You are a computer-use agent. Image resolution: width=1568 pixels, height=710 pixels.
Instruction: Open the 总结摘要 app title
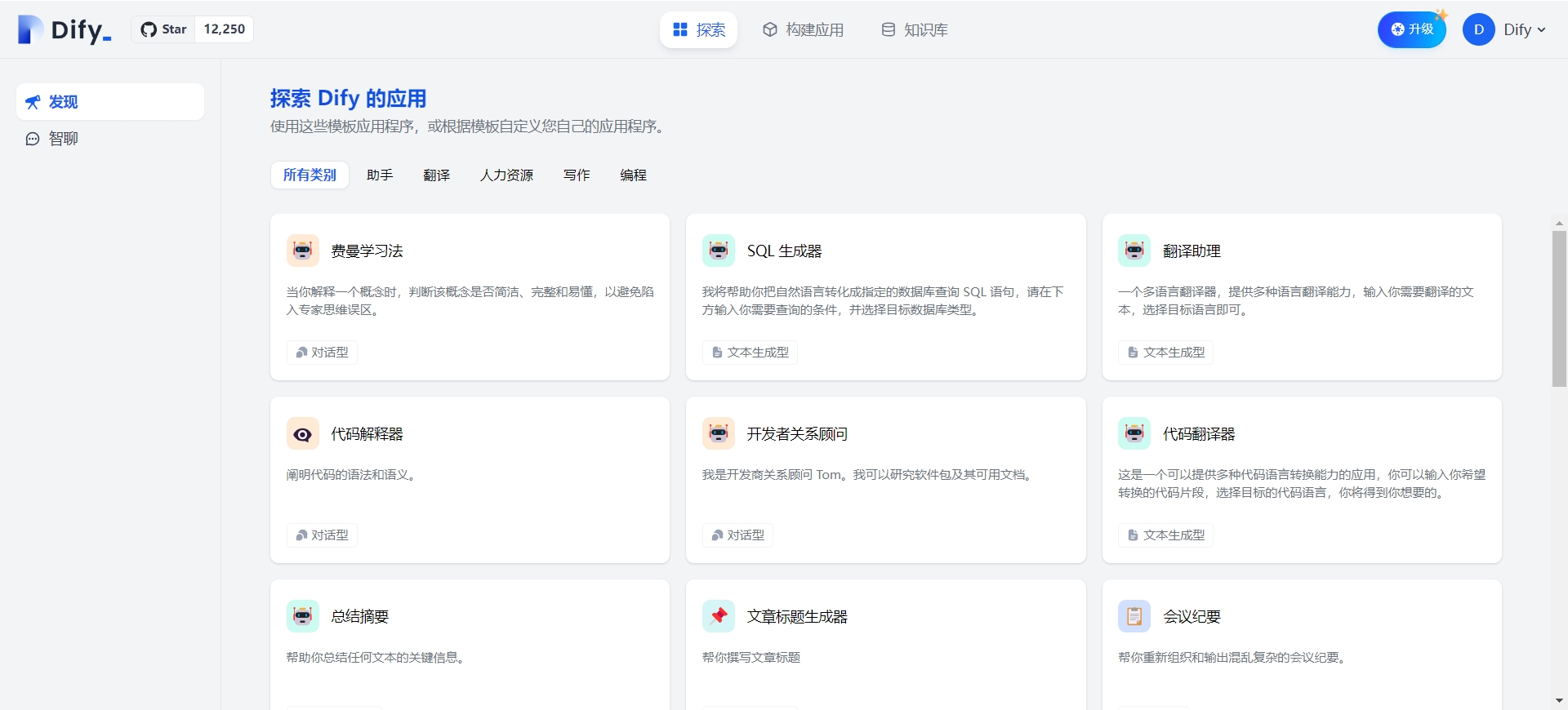359,617
